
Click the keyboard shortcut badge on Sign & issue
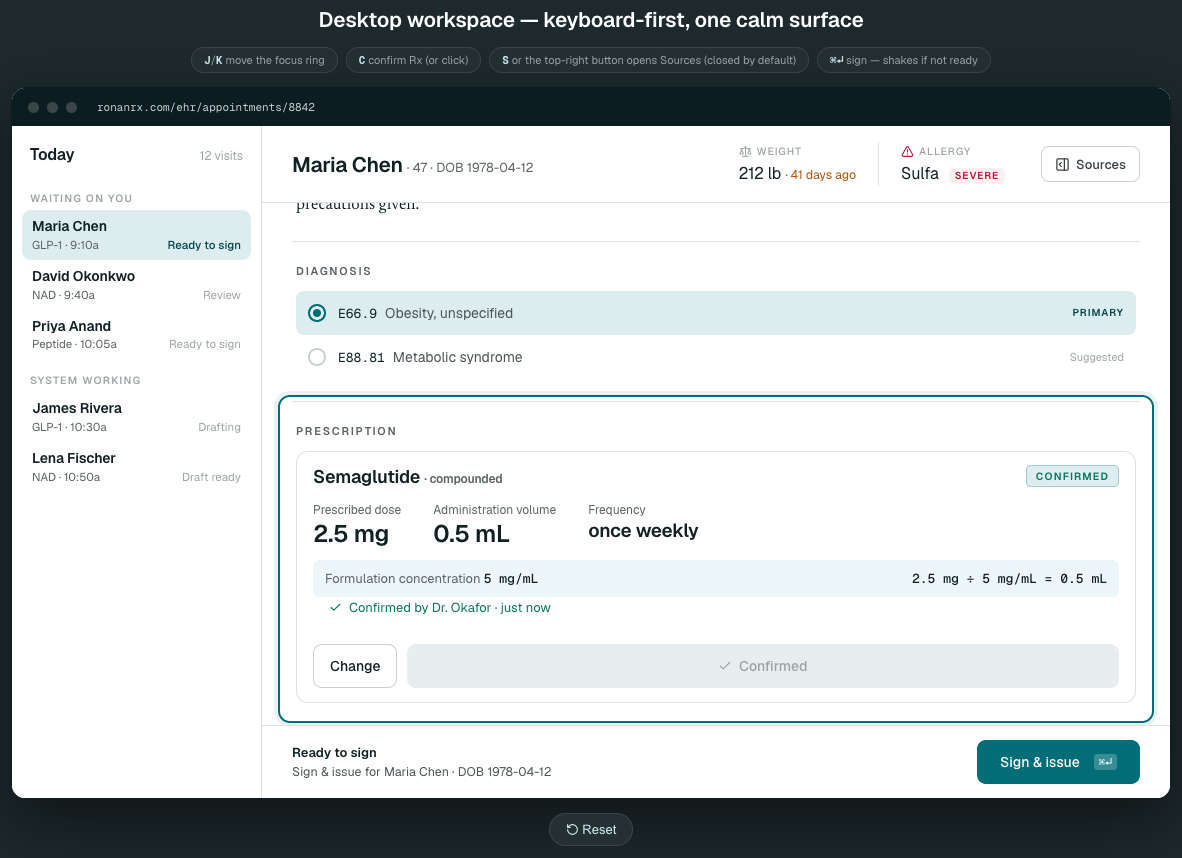1105,762
